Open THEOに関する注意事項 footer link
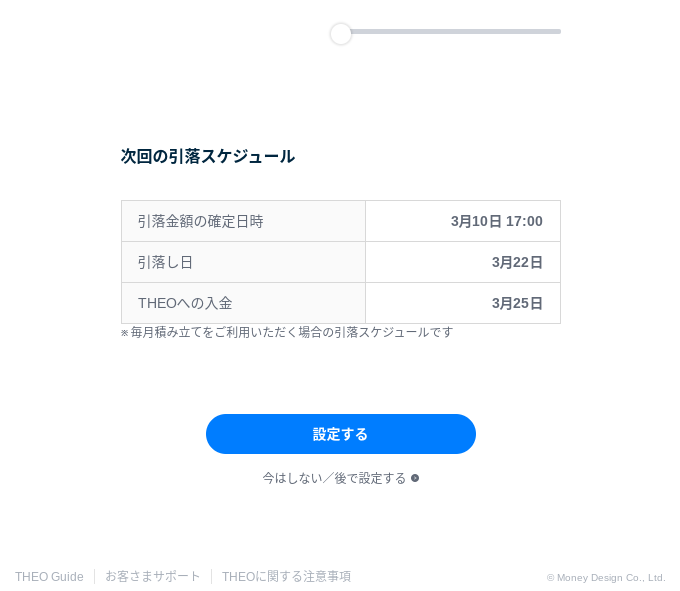 click(x=286, y=577)
